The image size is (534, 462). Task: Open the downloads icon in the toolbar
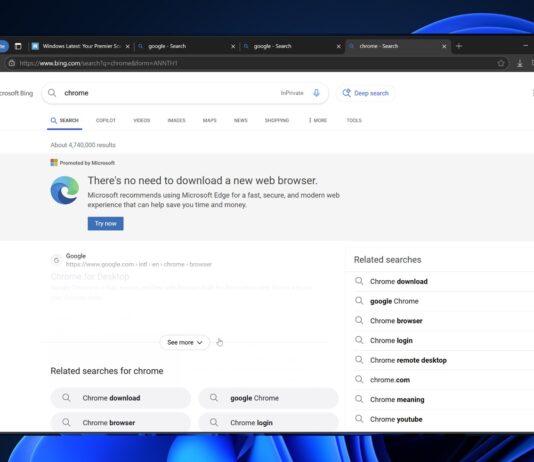[520, 63]
